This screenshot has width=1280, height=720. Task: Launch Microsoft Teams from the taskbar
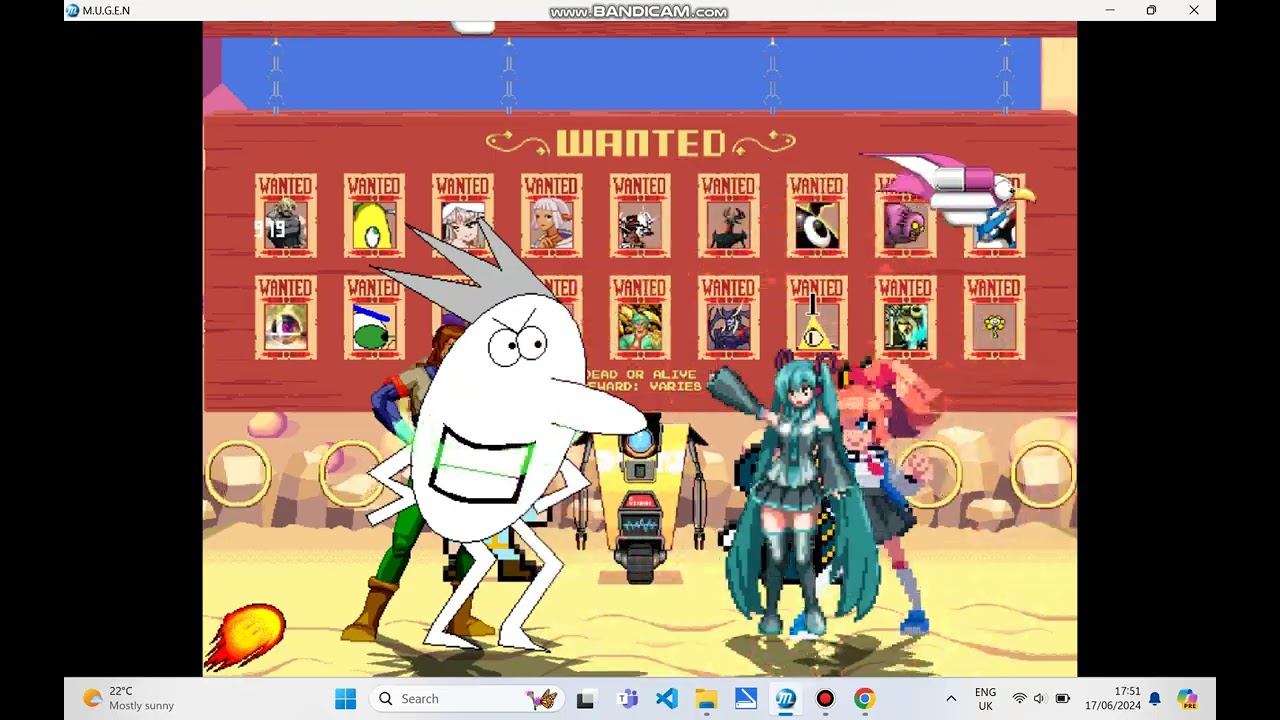[x=627, y=699]
